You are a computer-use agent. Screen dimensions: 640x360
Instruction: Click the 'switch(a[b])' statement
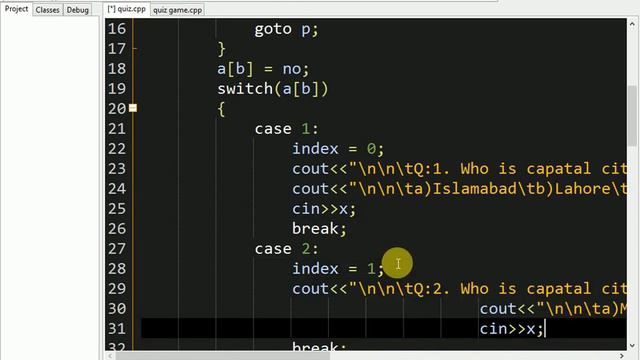273,89
